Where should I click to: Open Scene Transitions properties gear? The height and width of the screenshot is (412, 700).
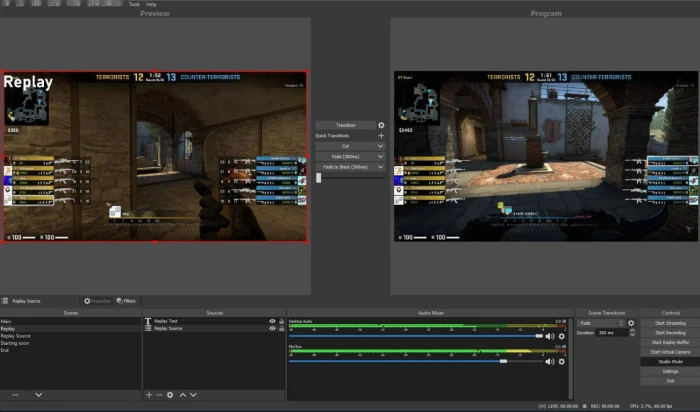(x=631, y=323)
